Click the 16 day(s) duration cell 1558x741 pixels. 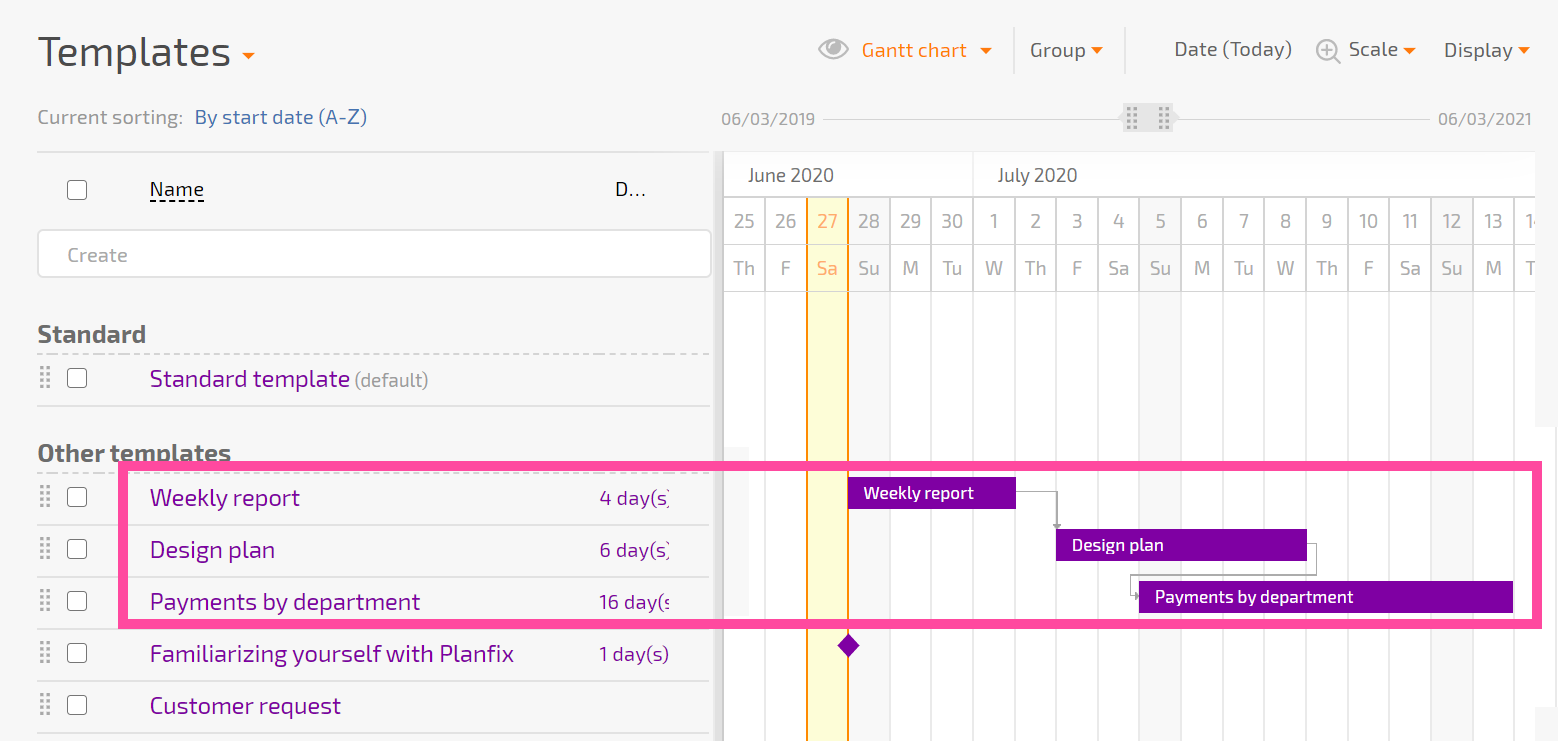pyautogui.click(x=634, y=602)
